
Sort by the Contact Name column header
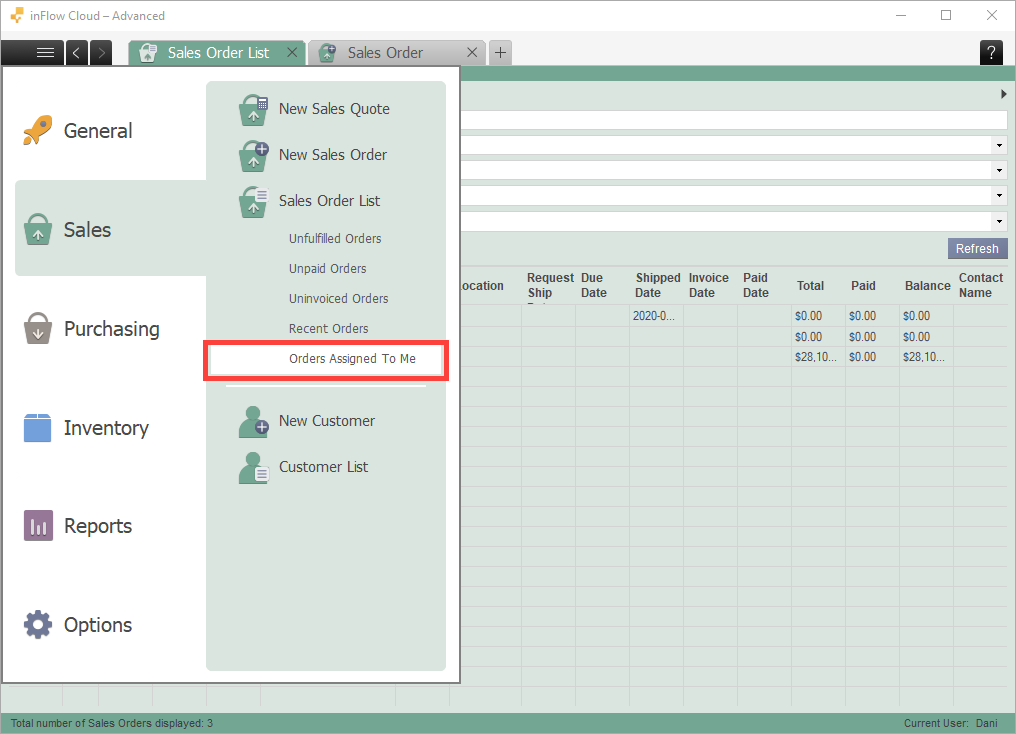point(981,285)
